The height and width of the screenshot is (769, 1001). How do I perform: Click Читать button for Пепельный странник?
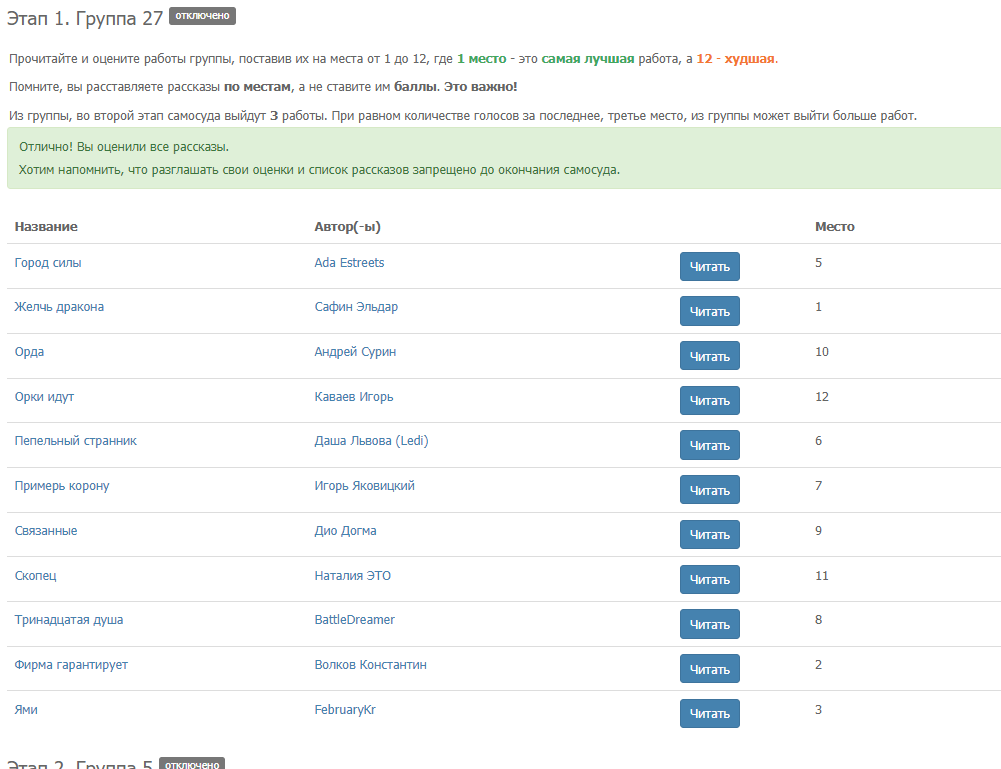pyautogui.click(x=710, y=445)
